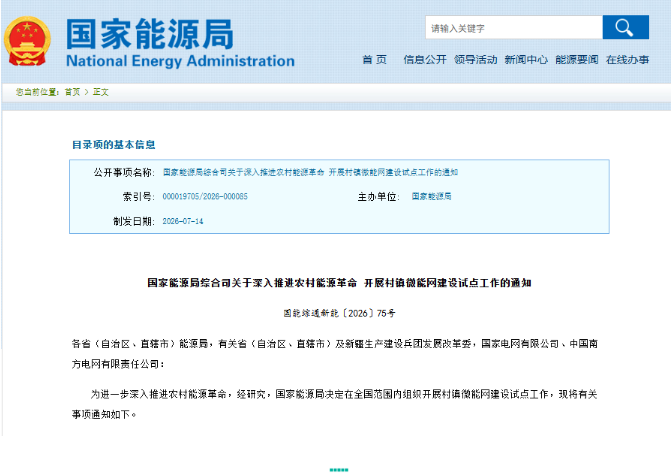This screenshot has width=671, height=475.
Task: Click the 正文 breadcrumb item
Action: (101, 92)
